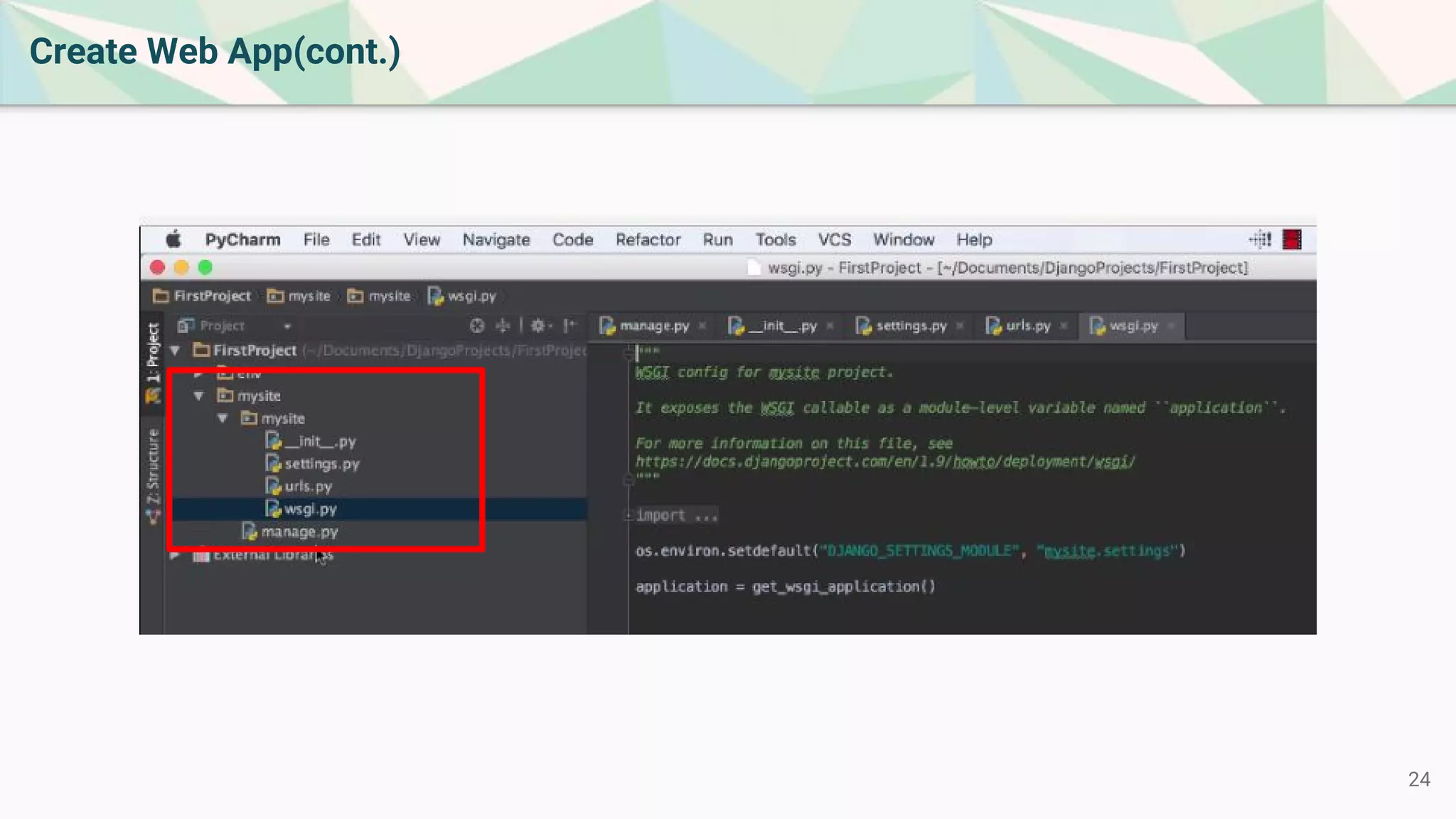Select manage.py in project tree

point(289,532)
